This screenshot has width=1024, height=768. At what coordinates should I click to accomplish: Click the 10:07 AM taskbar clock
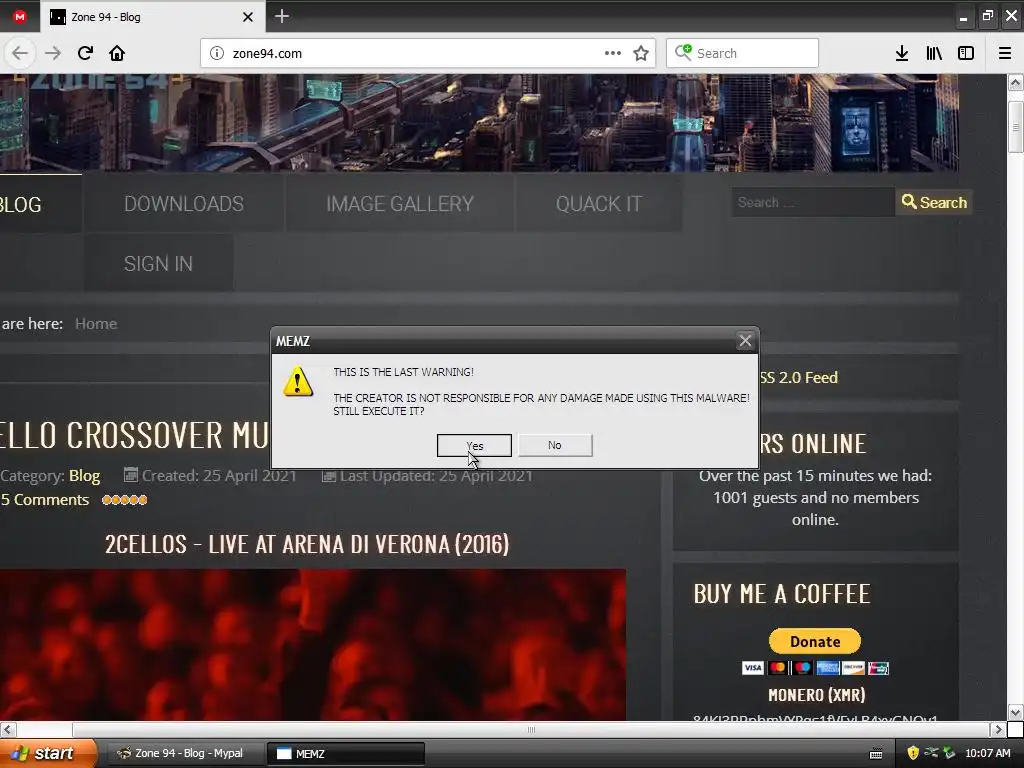pos(987,753)
